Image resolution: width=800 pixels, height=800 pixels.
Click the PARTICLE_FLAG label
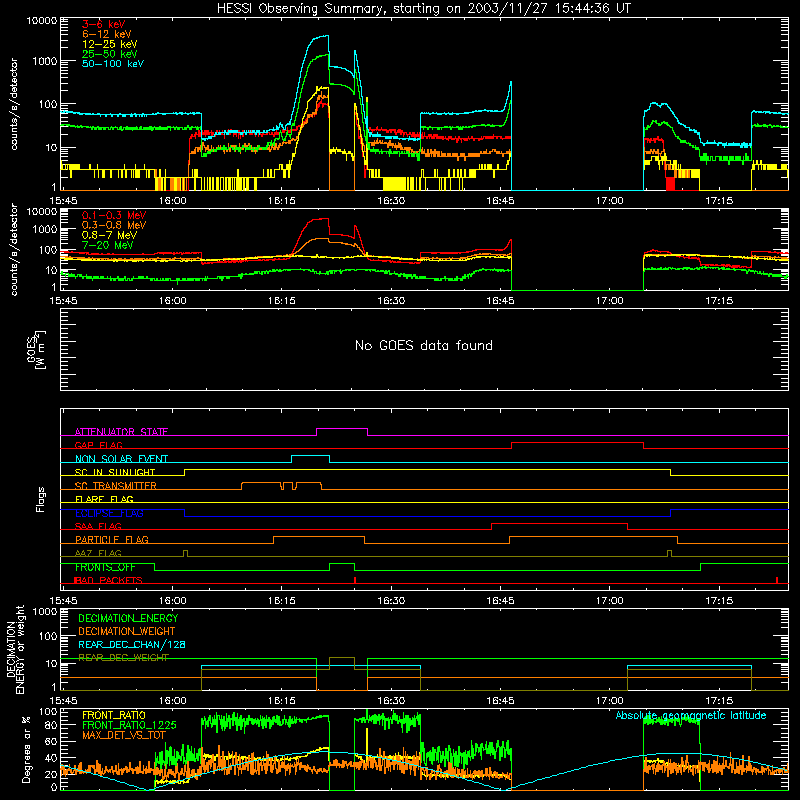click(112, 540)
